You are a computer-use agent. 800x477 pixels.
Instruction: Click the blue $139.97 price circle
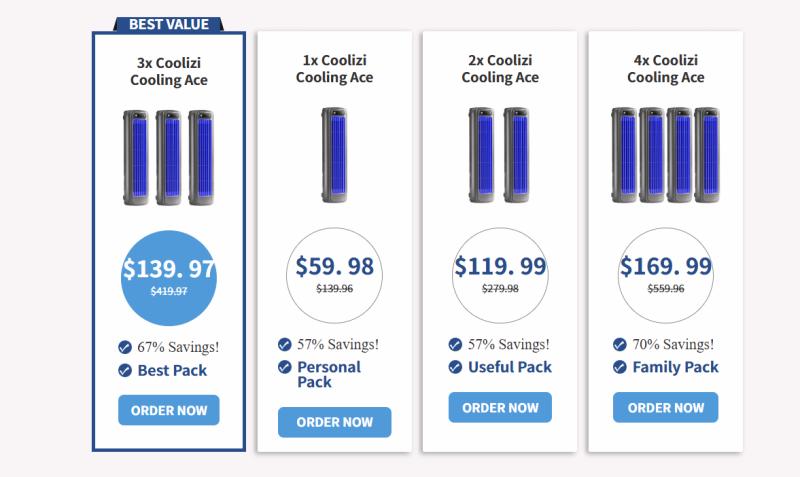click(x=169, y=278)
